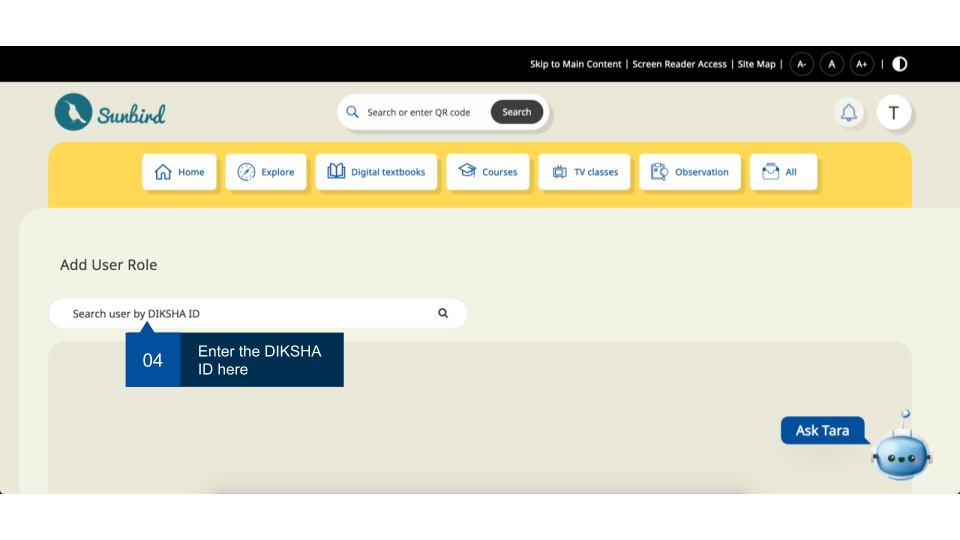This screenshot has width=960, height=540.
Task: Open the Site Map link
Action: point(756,64)
